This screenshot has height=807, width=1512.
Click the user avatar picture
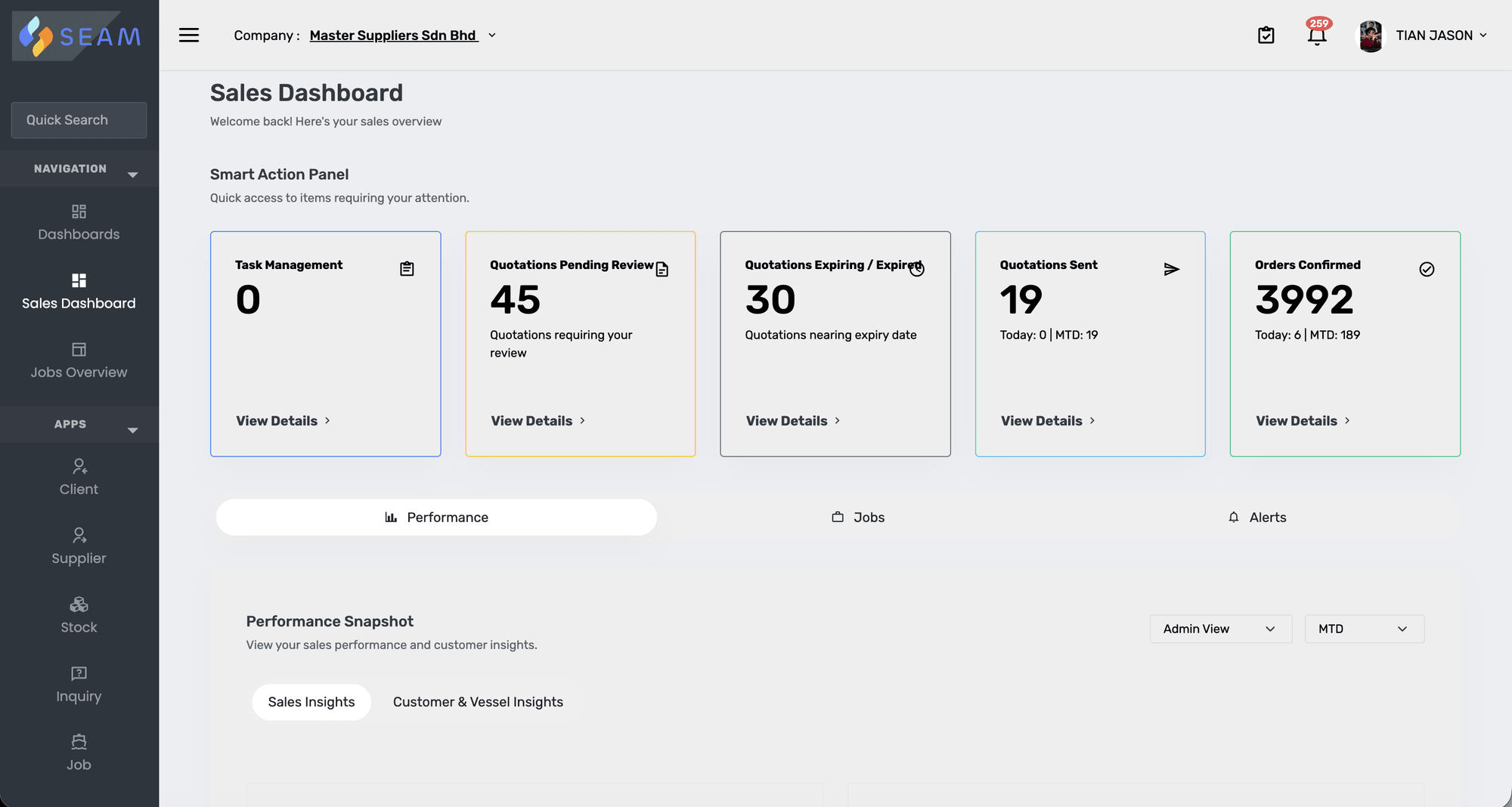coord(1371,36)
